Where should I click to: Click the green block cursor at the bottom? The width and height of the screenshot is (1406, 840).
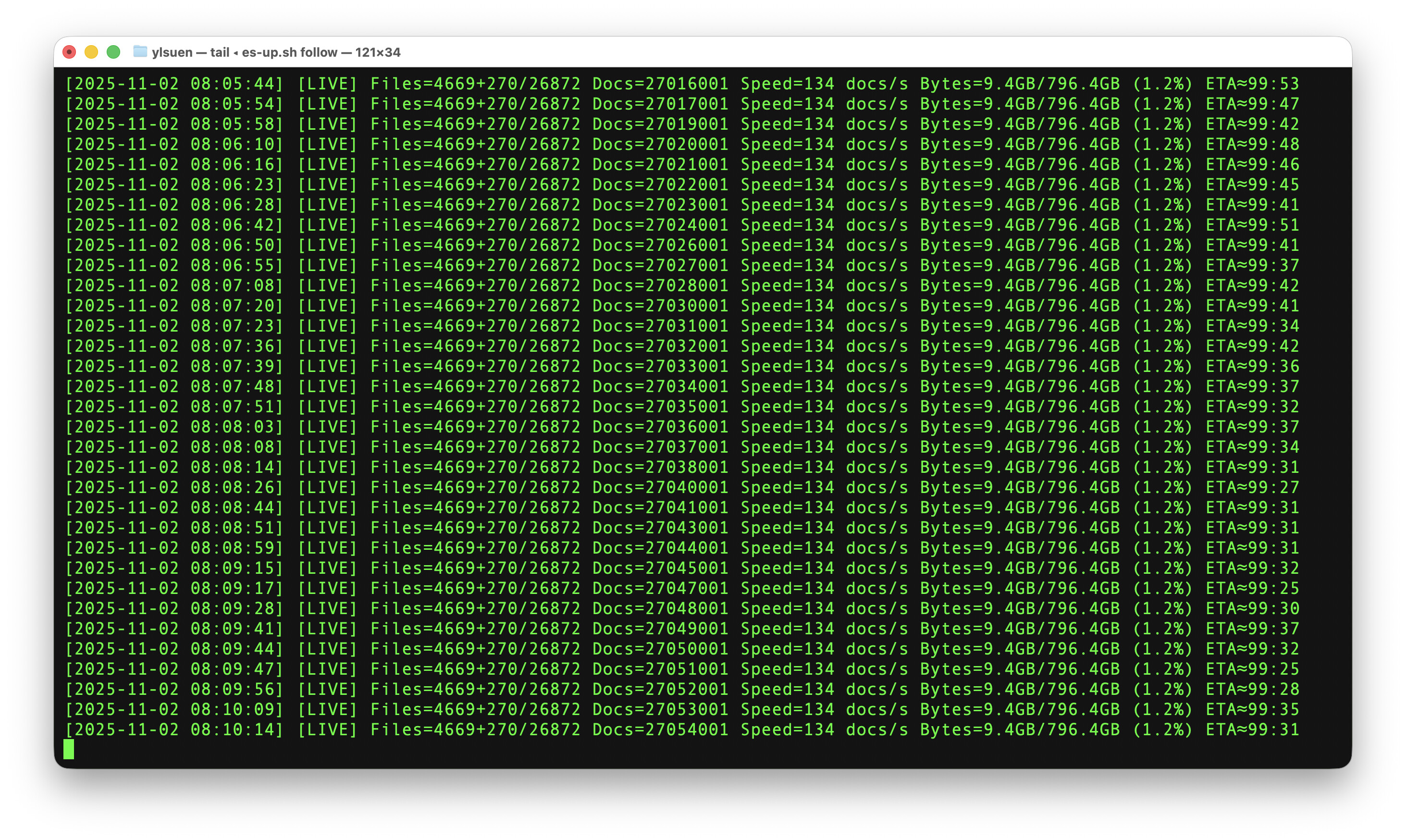click(69, 750)
